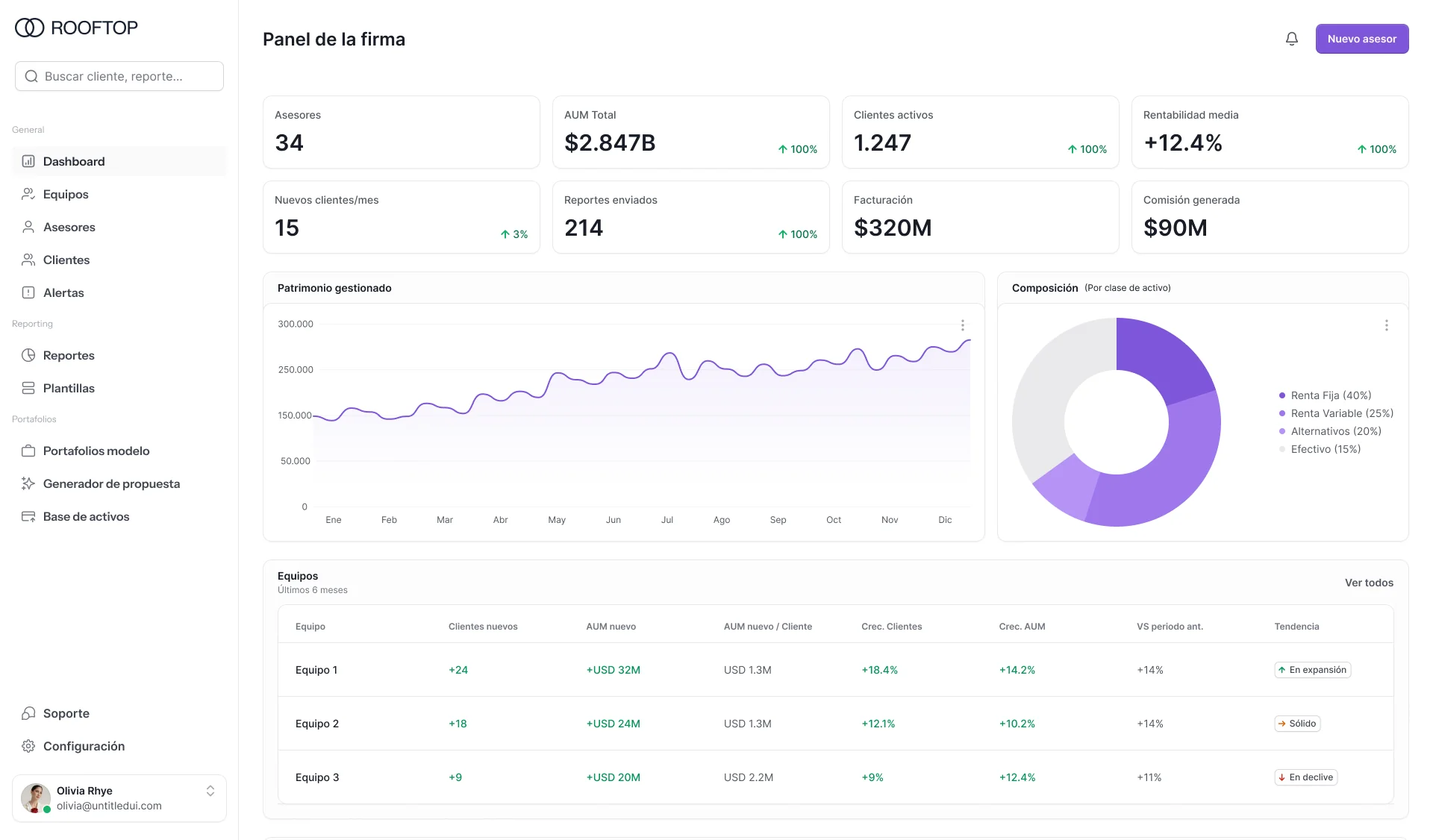The image size is (1433, 840).
Task: Open Configuración settings
Action: point(119,746)
